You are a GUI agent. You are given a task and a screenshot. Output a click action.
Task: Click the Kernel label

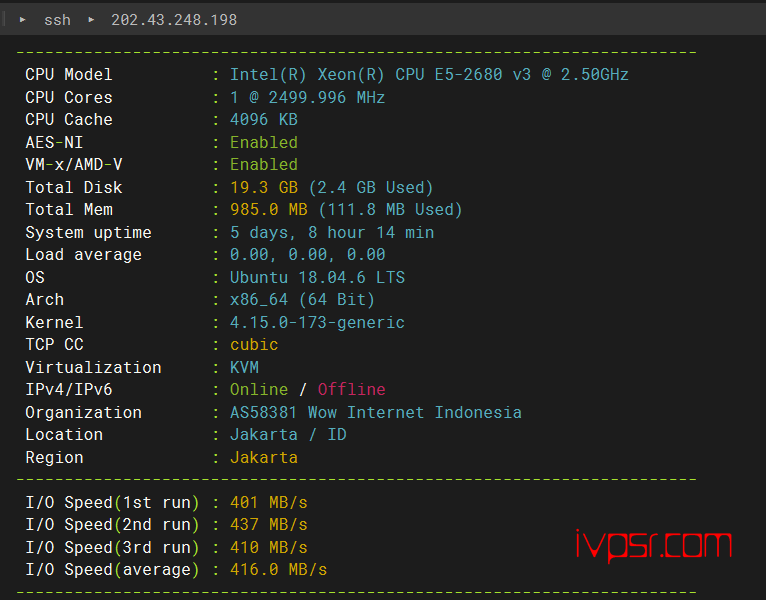click(x=54, y=322)
